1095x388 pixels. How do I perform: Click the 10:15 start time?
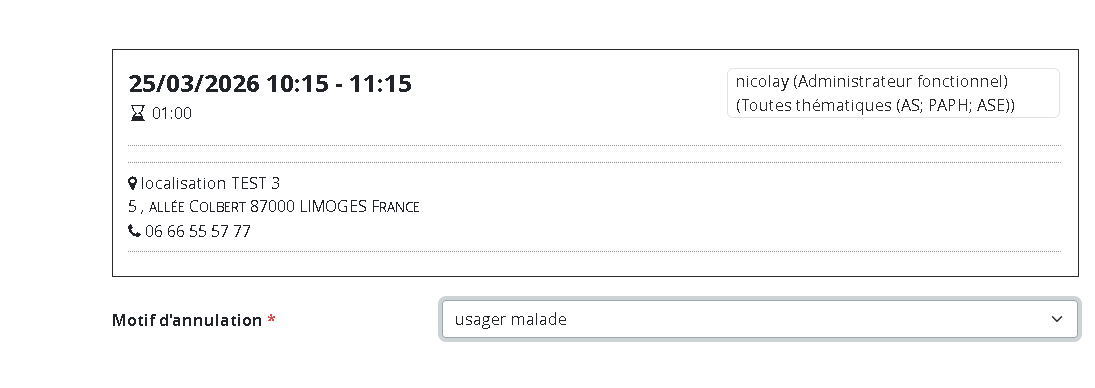pyautogui.click(x=297, y=84)
